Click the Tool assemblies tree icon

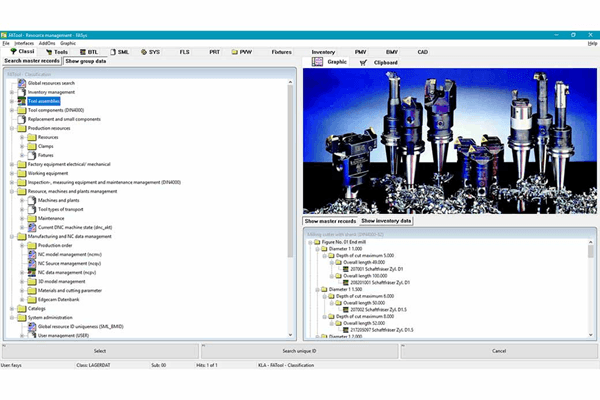coord(22,101)
